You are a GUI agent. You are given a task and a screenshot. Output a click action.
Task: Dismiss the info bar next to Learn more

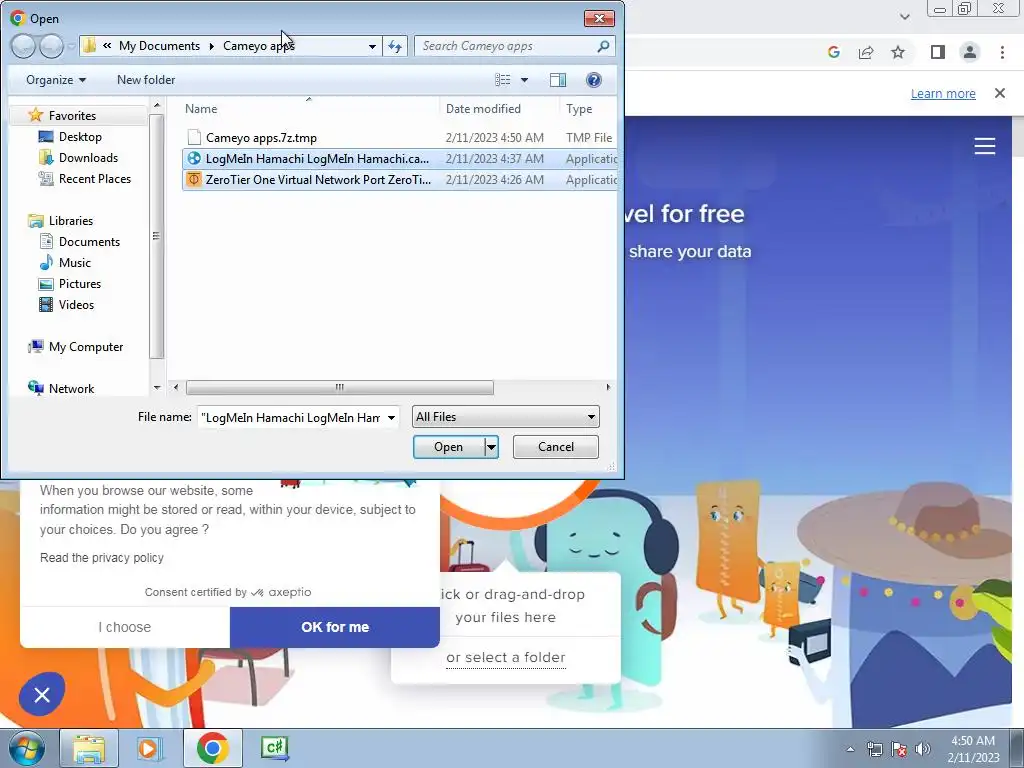tap(1000, 93)
